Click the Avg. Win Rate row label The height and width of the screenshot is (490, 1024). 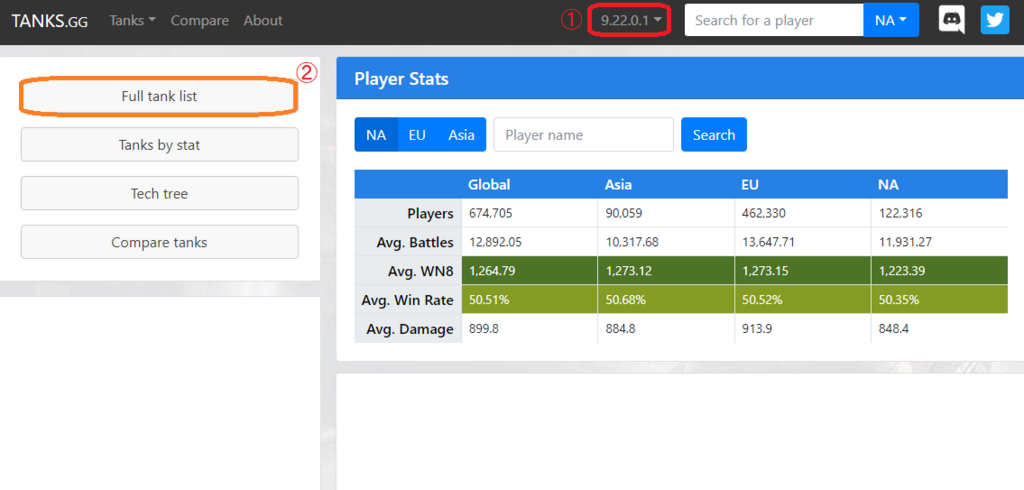(408, 300)
